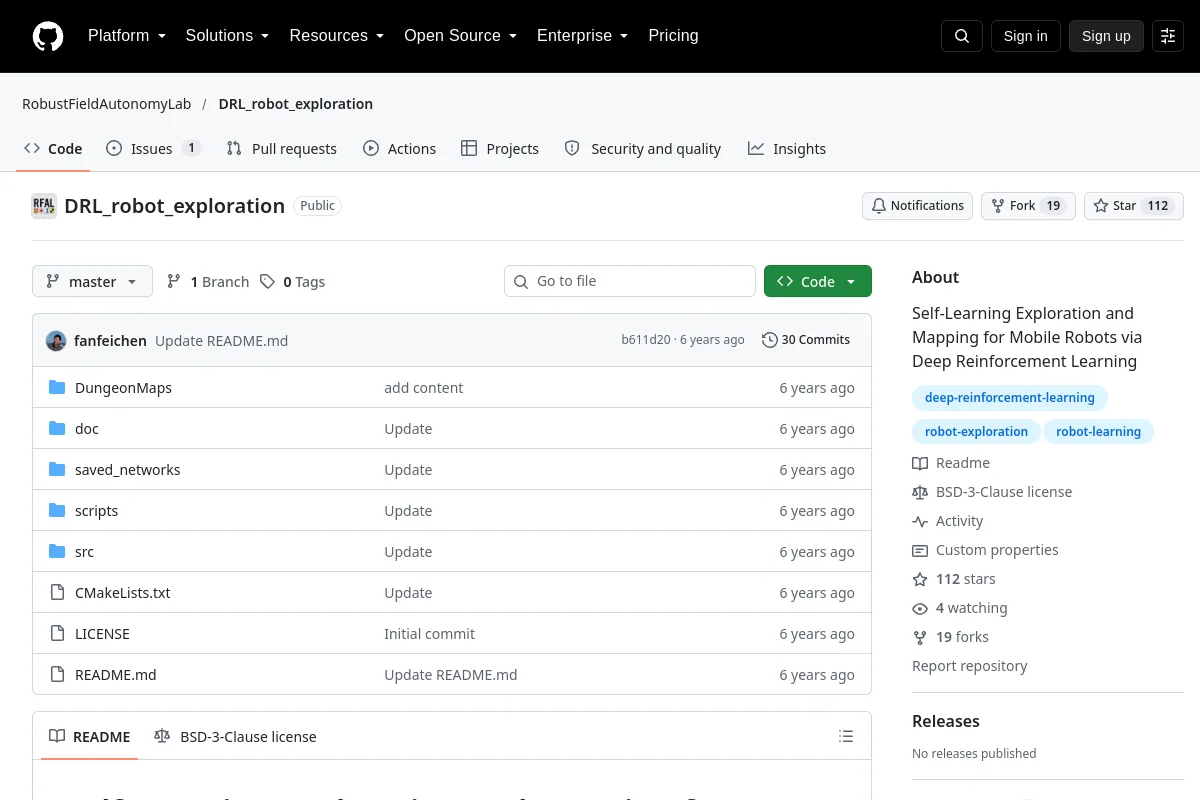
Task: Switch to the Projects tab
Action: pyautogui.click(x=500, y=149)
